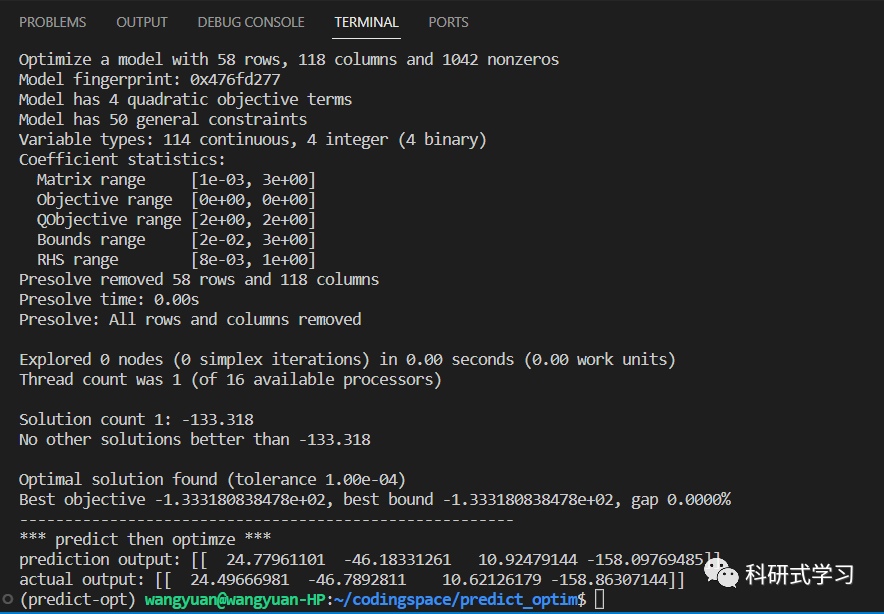The height and width of the screenshot is (614, 884).
Task: Switch to the PROBLEMS tab
Action: [x=52, y=22]
